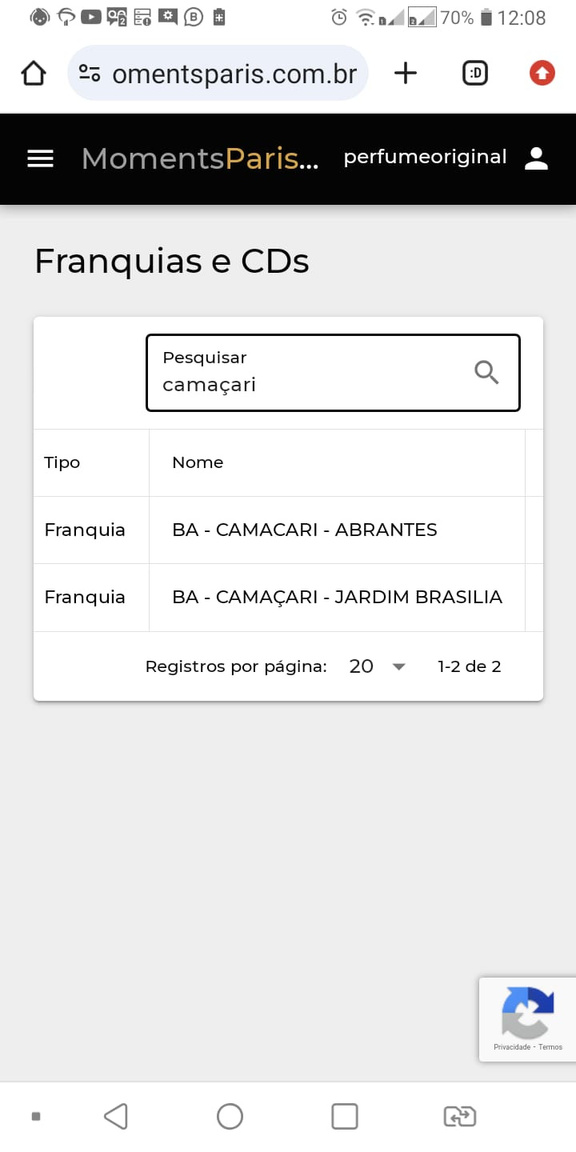View site info icon in address bar

point(90,73)
